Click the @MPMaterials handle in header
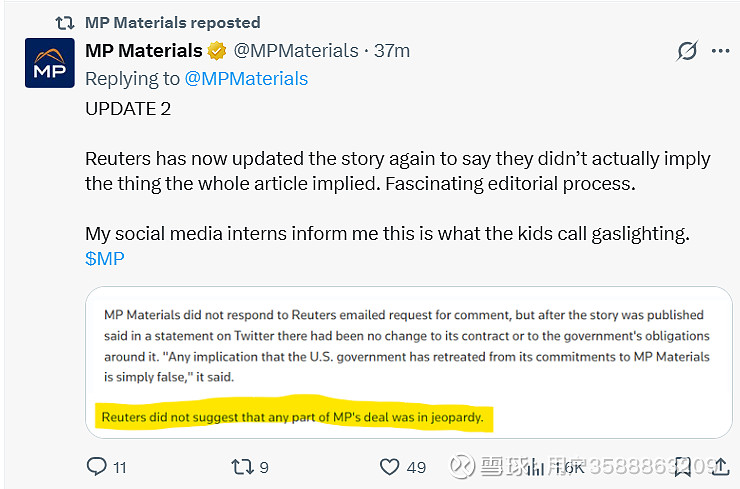 pyautogui.click(x=296, y=51)
